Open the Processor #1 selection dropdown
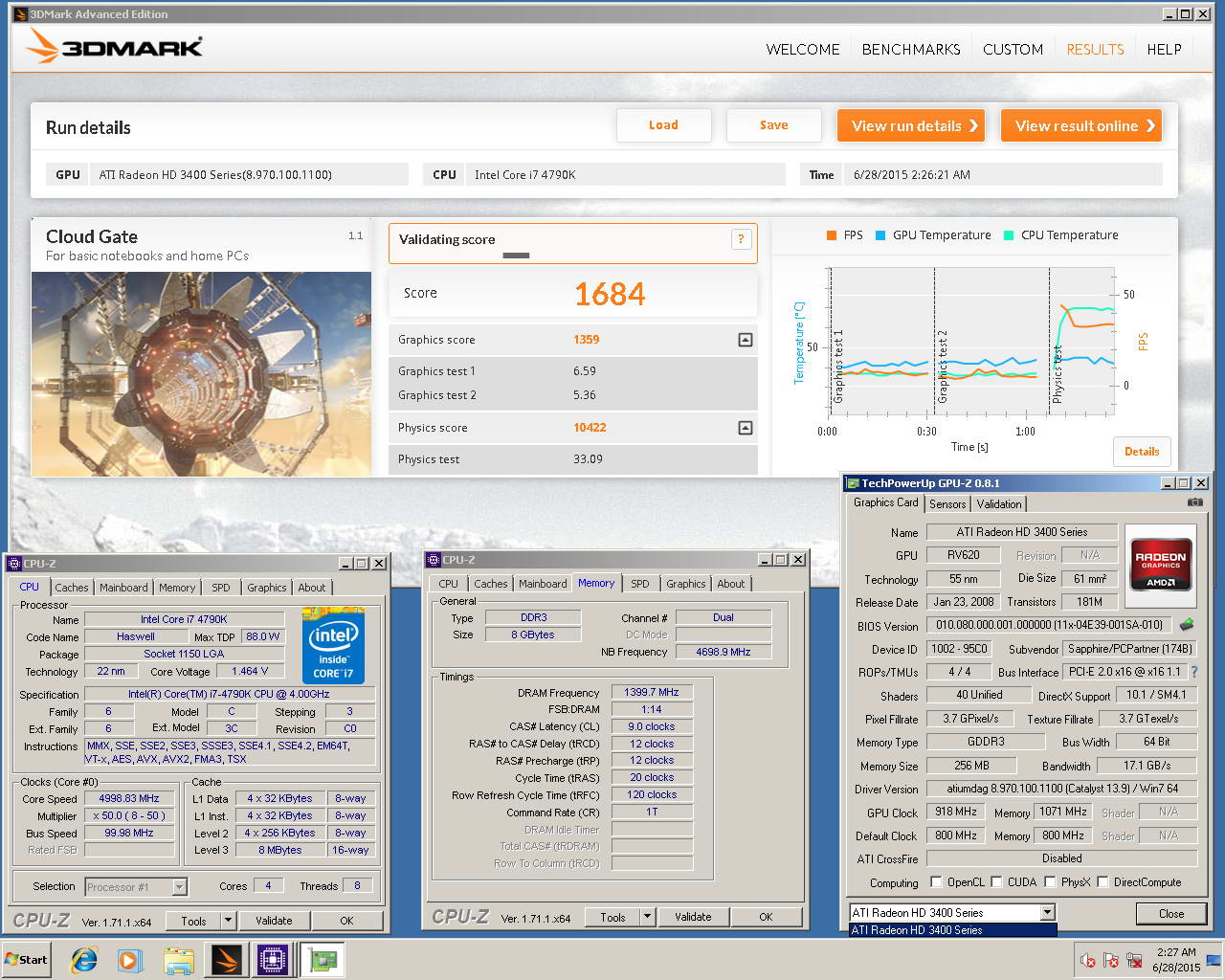The height and width of the screenshot is (980, 1225). (x=179, y=887)
